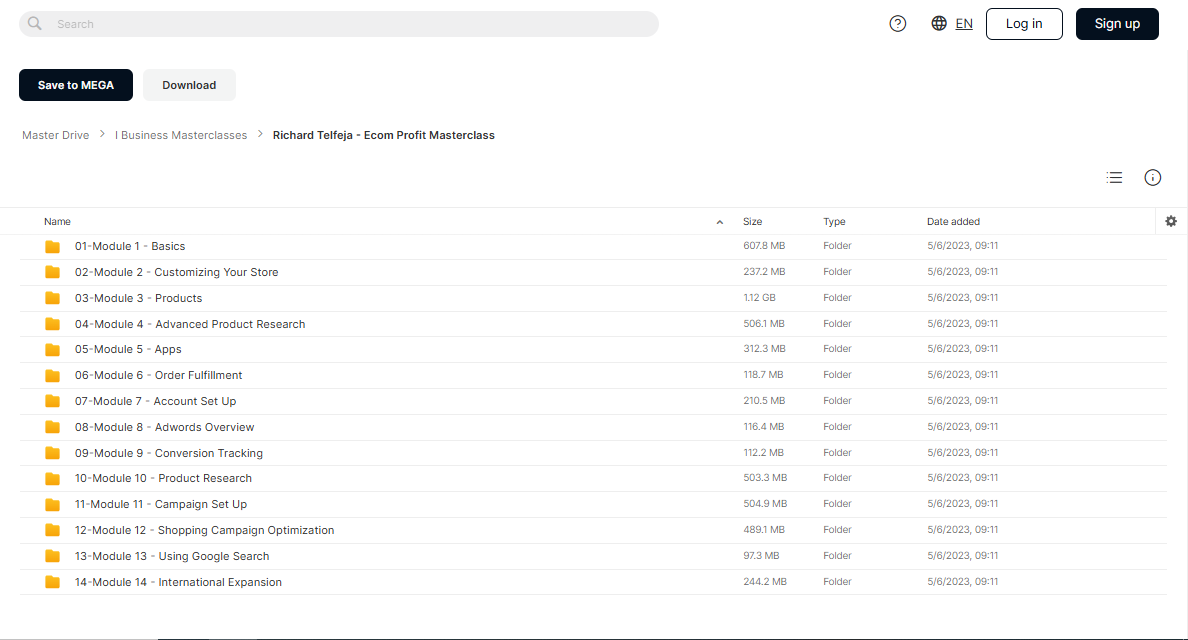This screenshot has width=1188, height=640.
Task: Select row name 01-Module 1 - Basics
Action: pos(130,246)
